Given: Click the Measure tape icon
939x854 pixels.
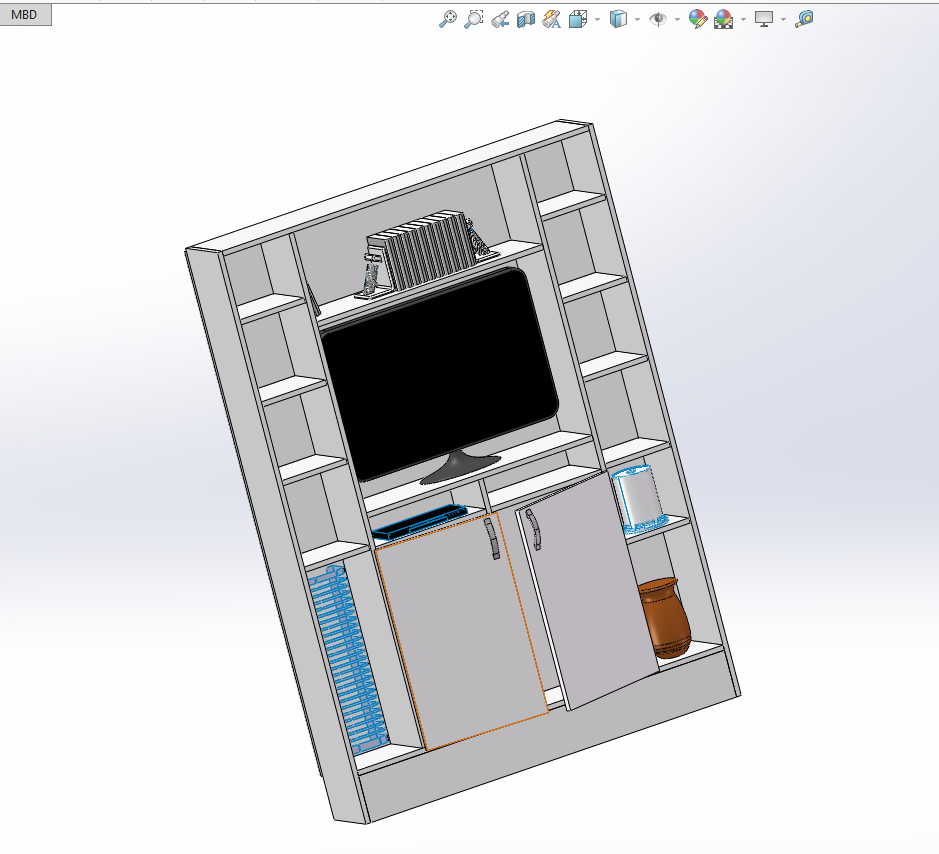Looking at the screenshot, I should (804, 19).
